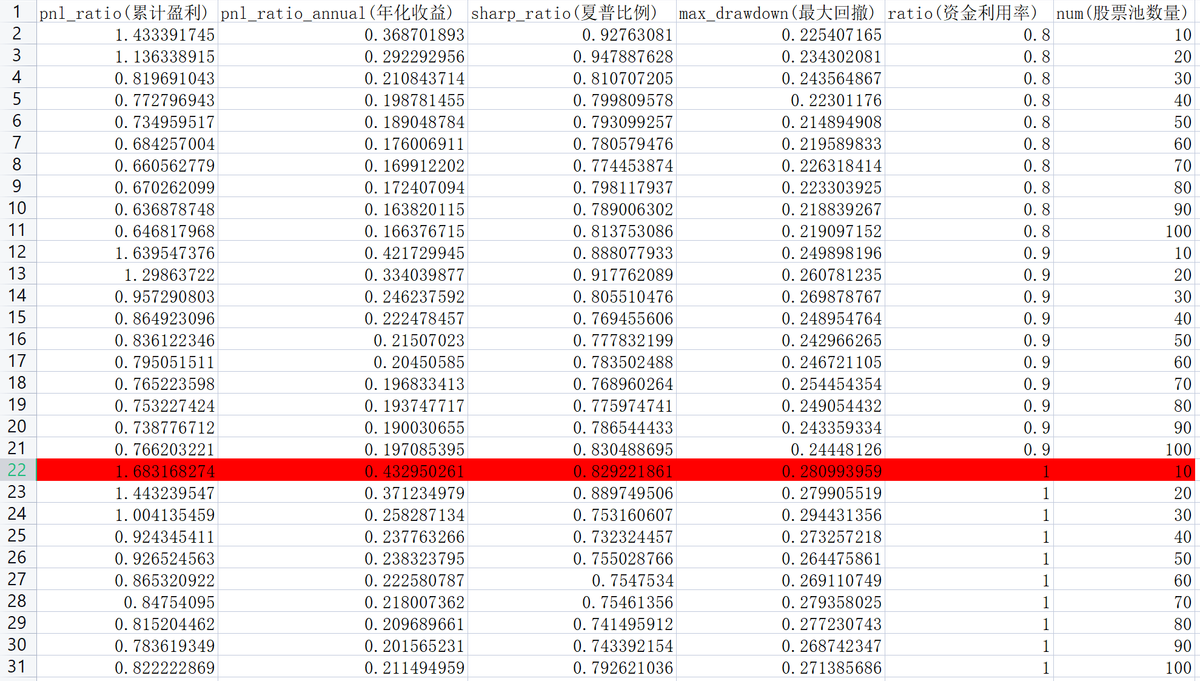1200x681 pixels.
Task: Select row 31 via its row number
Action: pos(17,668)
